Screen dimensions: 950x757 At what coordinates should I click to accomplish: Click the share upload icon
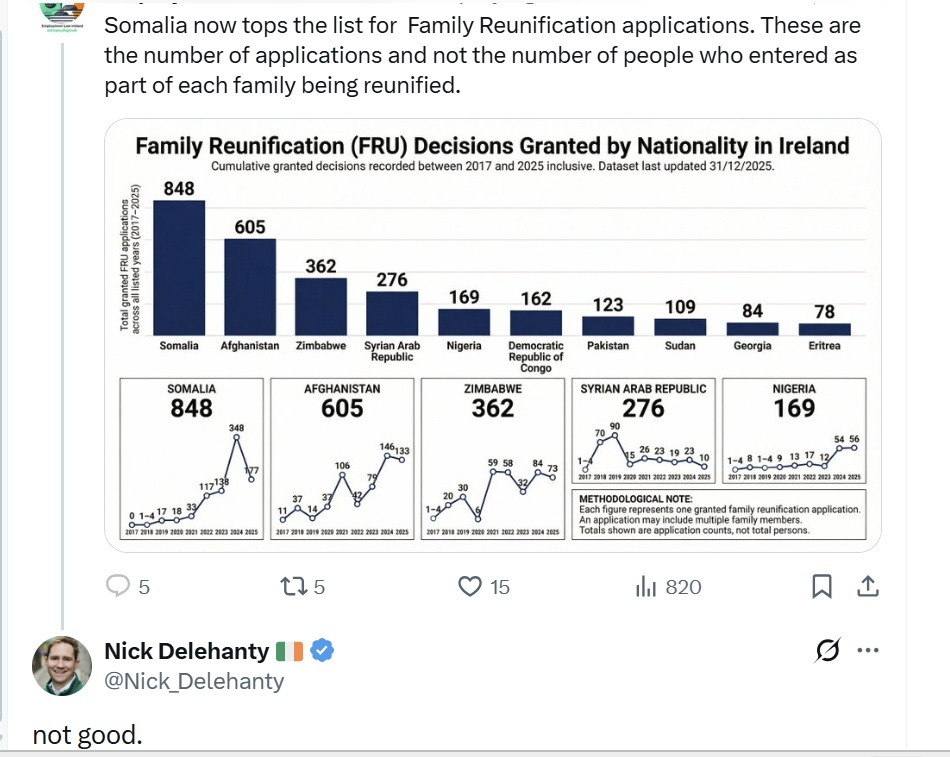869,586
